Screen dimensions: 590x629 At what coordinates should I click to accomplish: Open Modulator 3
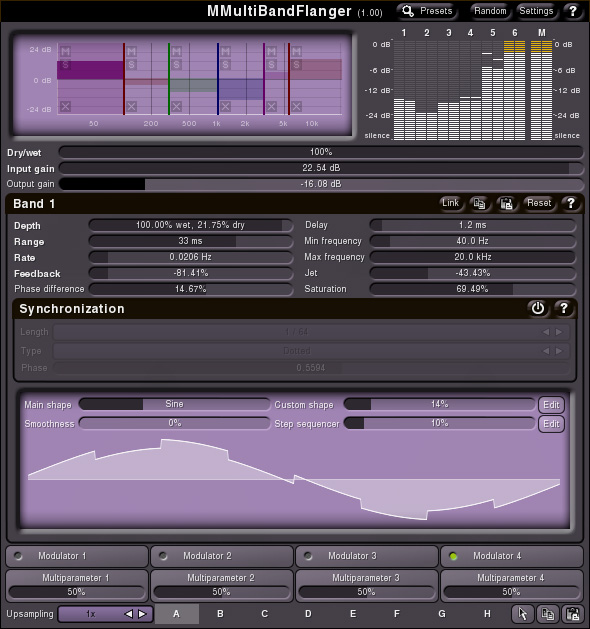[x=367, y=556]
